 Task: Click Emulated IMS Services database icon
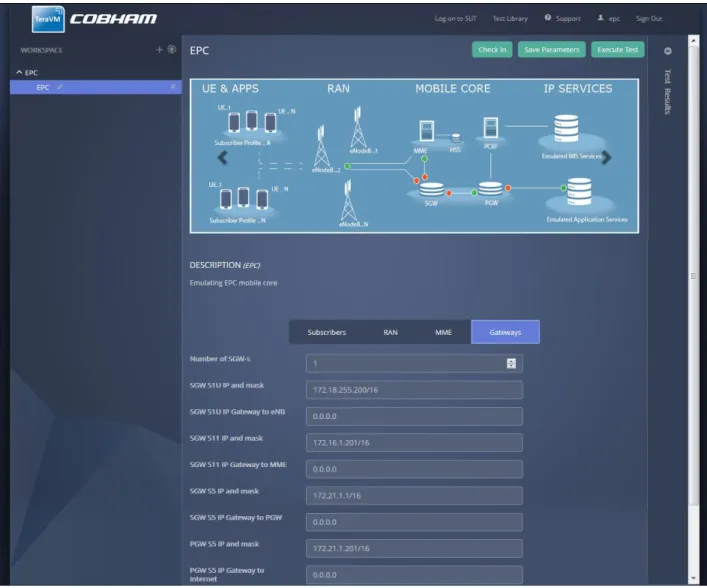[566, 129]
